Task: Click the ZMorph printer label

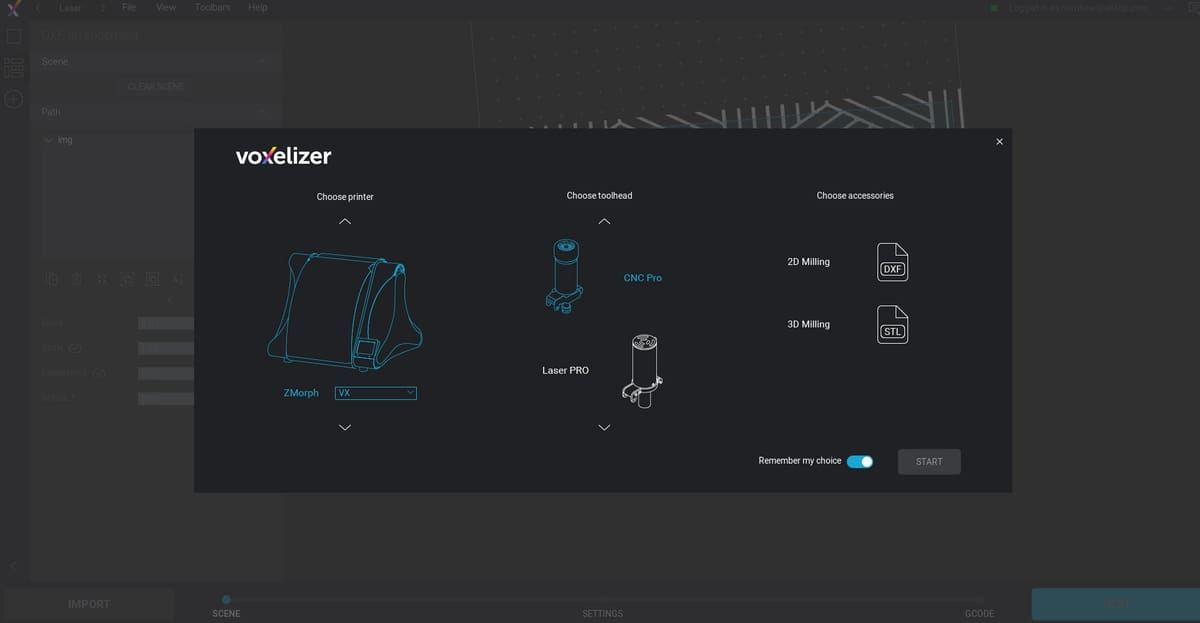Action: tap(301, 393)
